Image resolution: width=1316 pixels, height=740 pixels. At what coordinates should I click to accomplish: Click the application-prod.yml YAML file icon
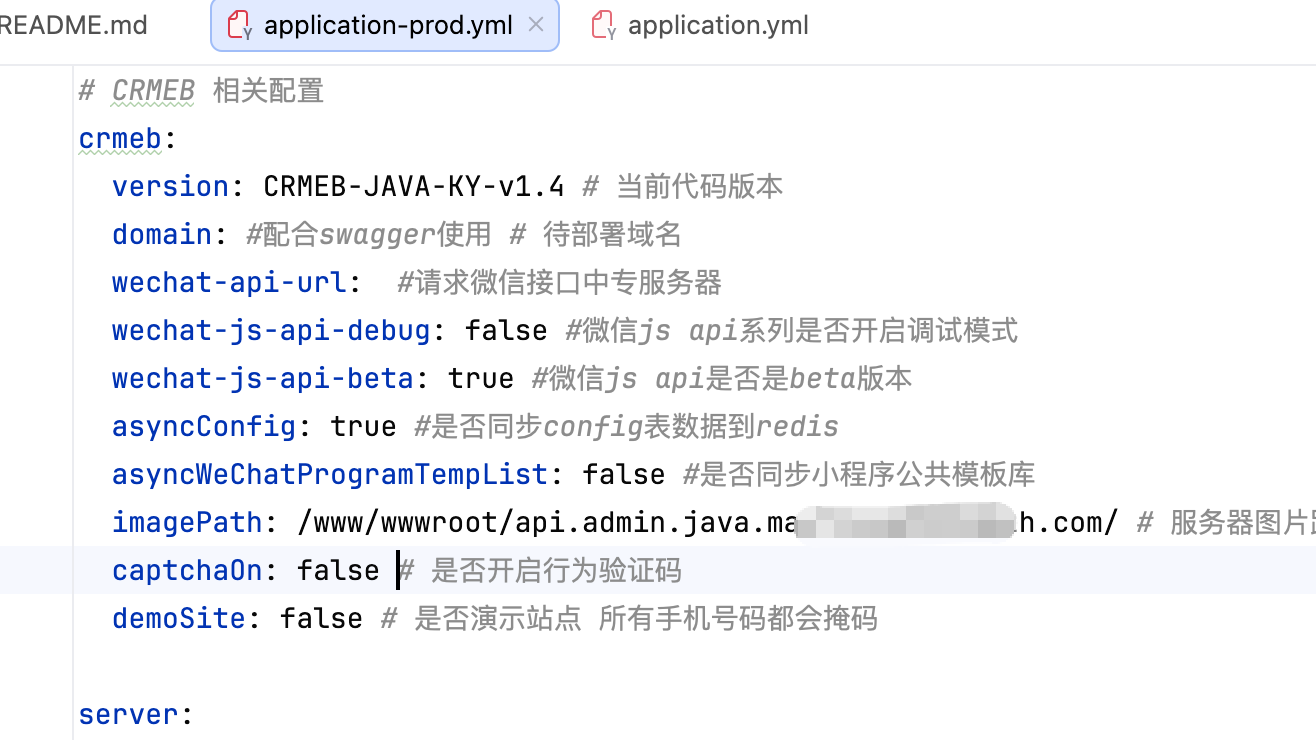240,25
